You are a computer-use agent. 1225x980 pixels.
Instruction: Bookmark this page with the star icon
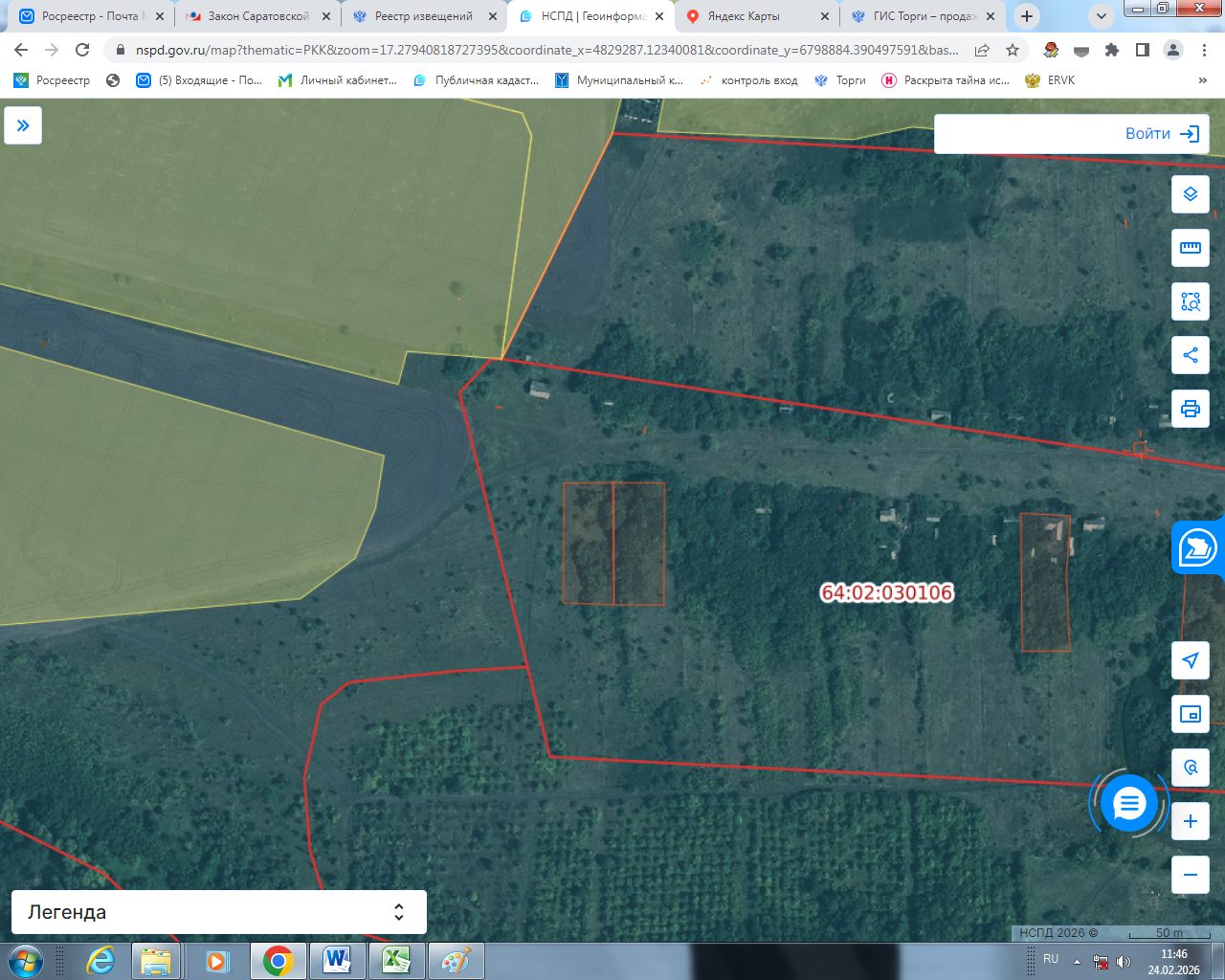1013,50
